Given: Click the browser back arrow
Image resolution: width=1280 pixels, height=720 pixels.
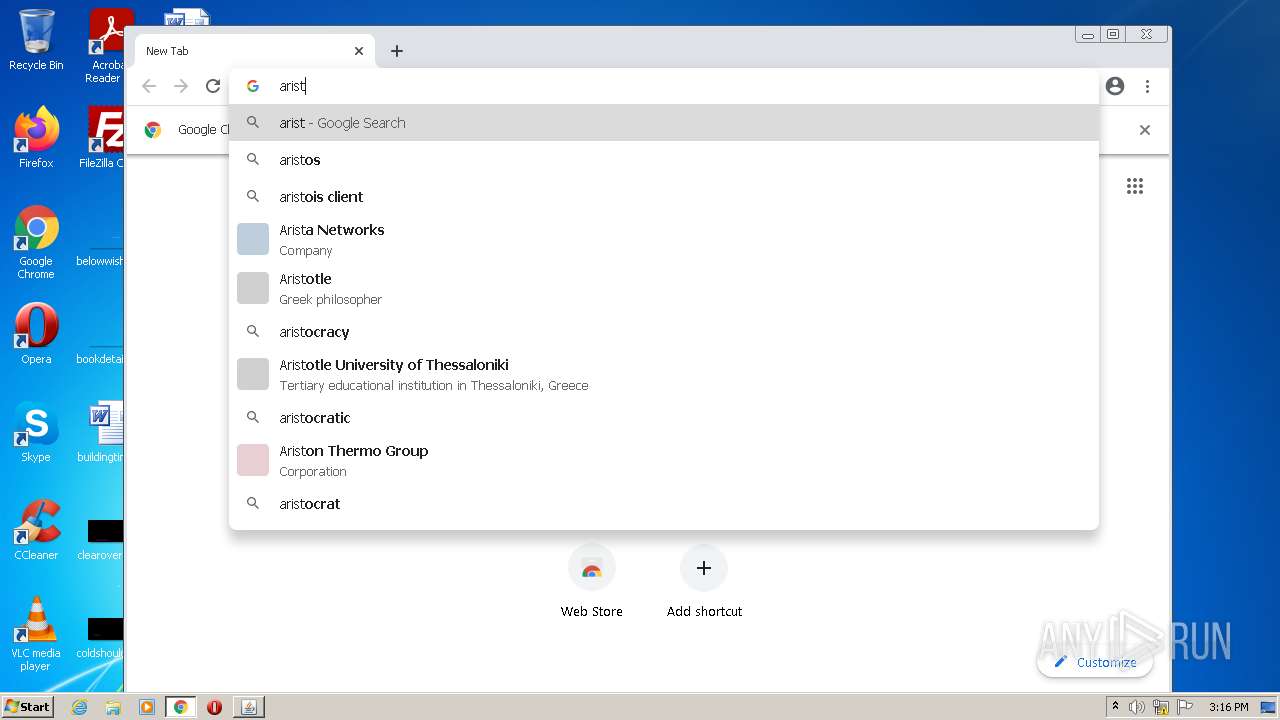Looking at the screenshot, I should coord(149,86).
